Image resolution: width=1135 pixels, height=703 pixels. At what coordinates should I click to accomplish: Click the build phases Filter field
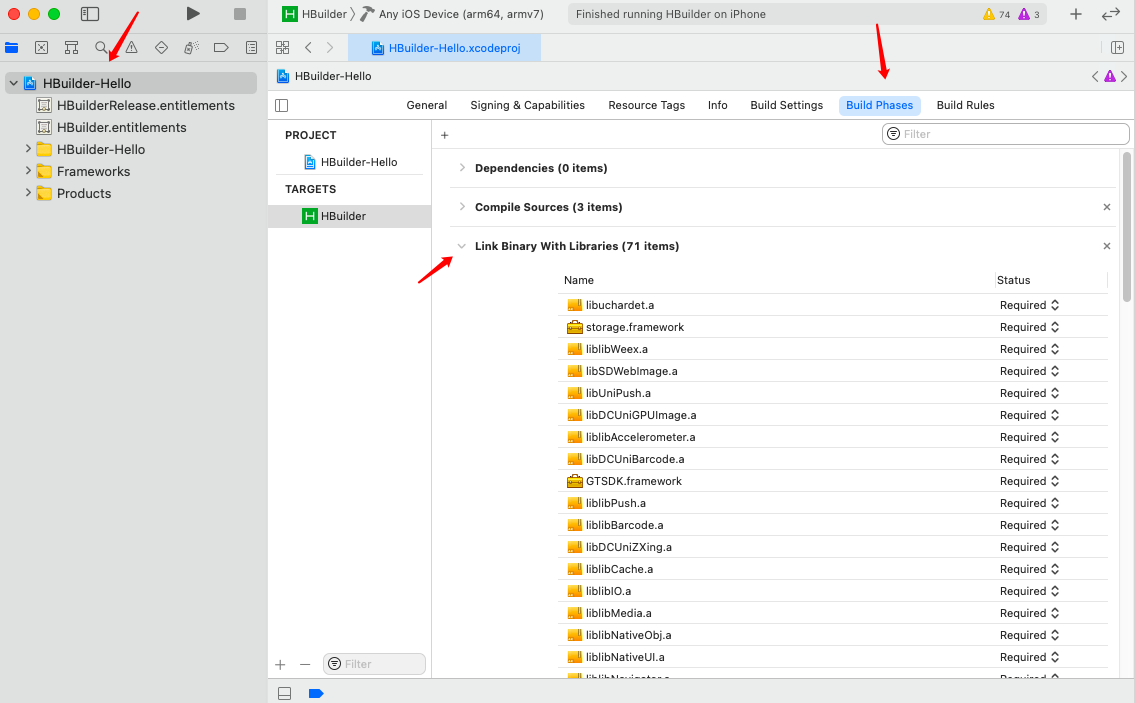tap(1005, 134)
